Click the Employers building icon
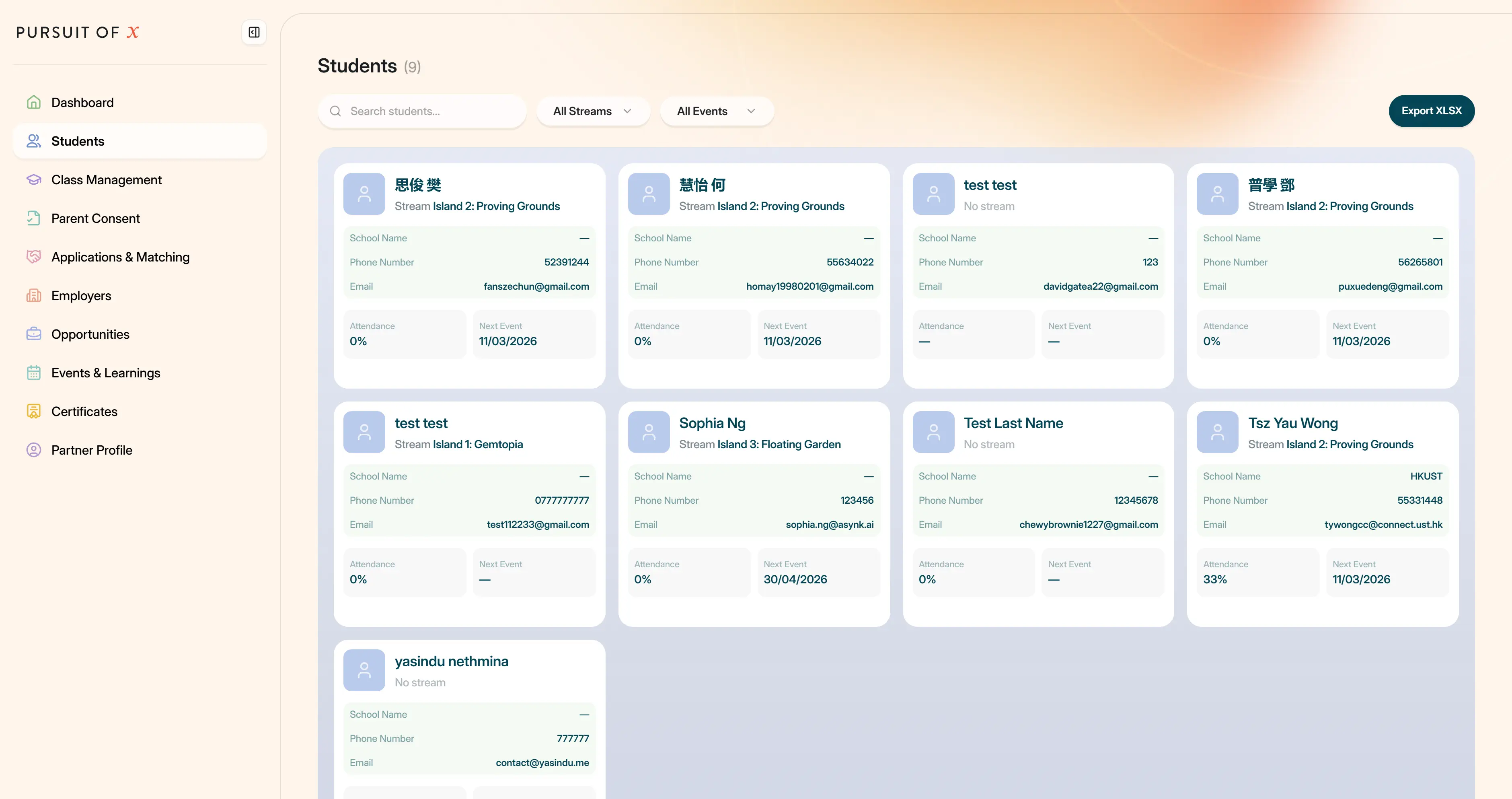This screenshot has width=1512, height=799. (34, 295)
